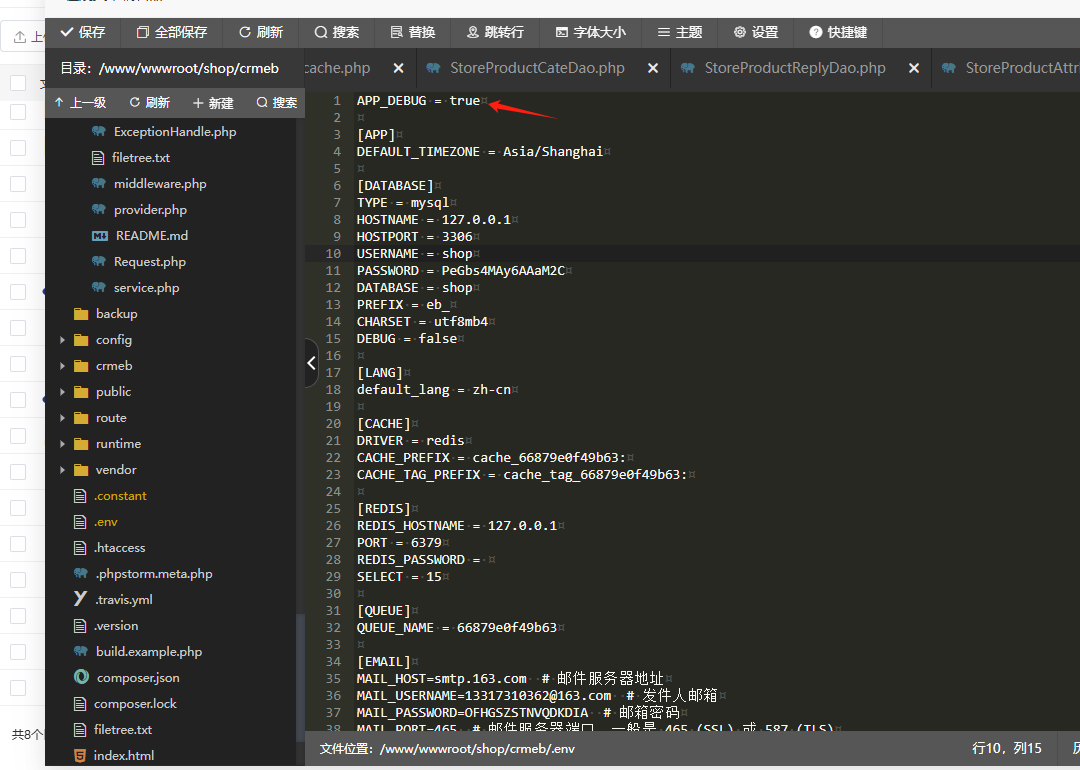This screenshot has height=770, width=1080.
Task: Open .phpstorm.meta.php file
Action: [154, 574]
